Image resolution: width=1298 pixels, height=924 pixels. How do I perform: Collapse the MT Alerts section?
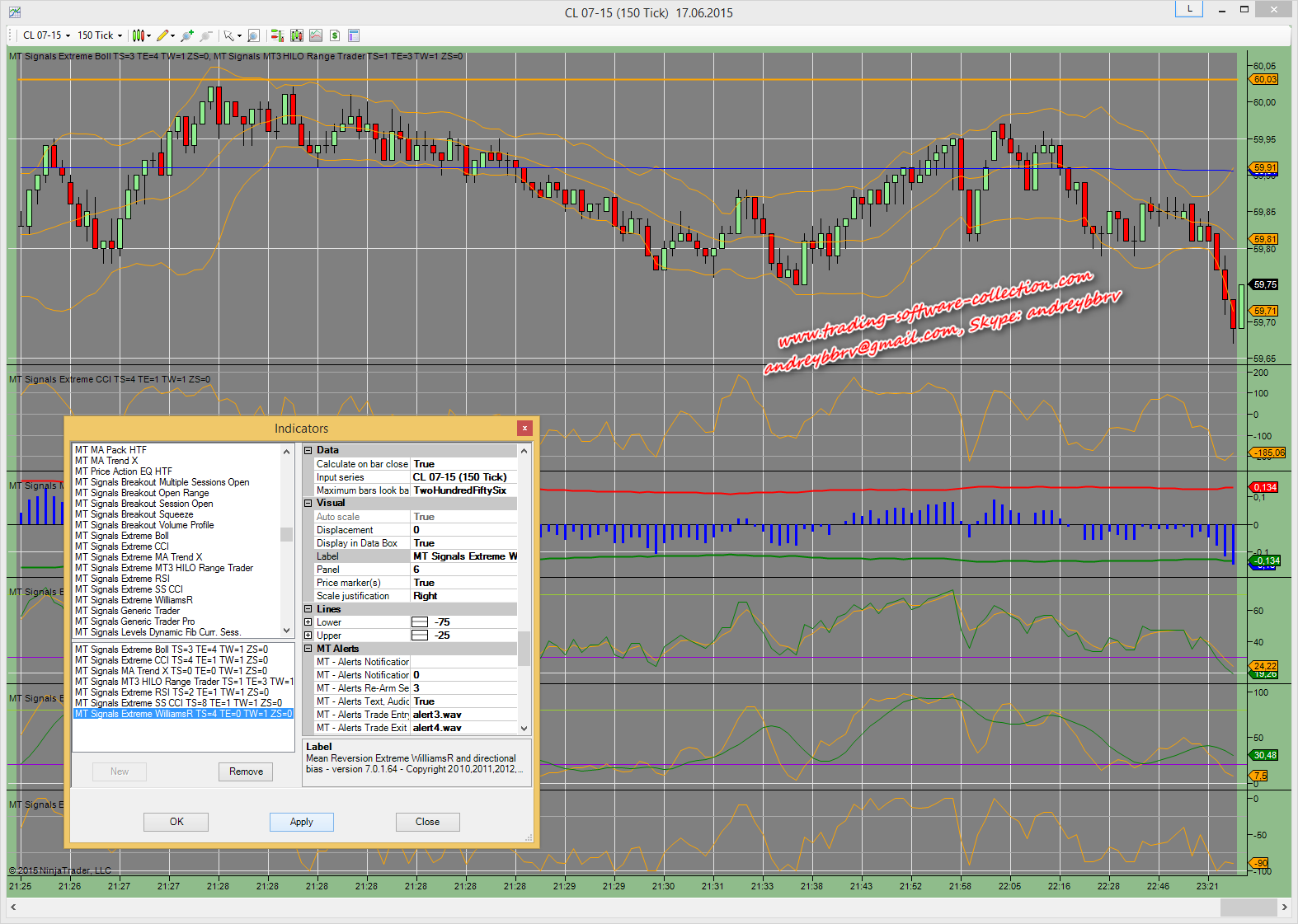tap(308, 649)
